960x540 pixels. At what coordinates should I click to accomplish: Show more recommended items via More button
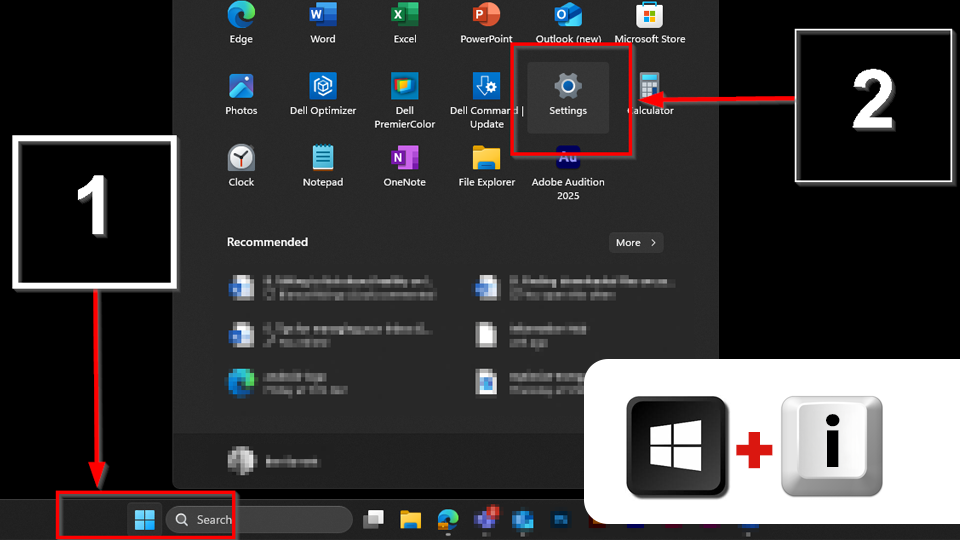pyautogui.click(x=636, y=242)
